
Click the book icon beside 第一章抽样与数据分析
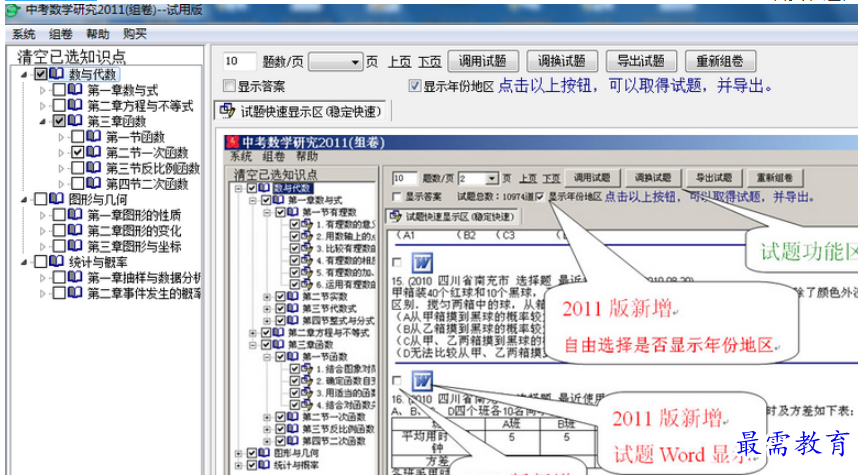click(x=75, y=277)
